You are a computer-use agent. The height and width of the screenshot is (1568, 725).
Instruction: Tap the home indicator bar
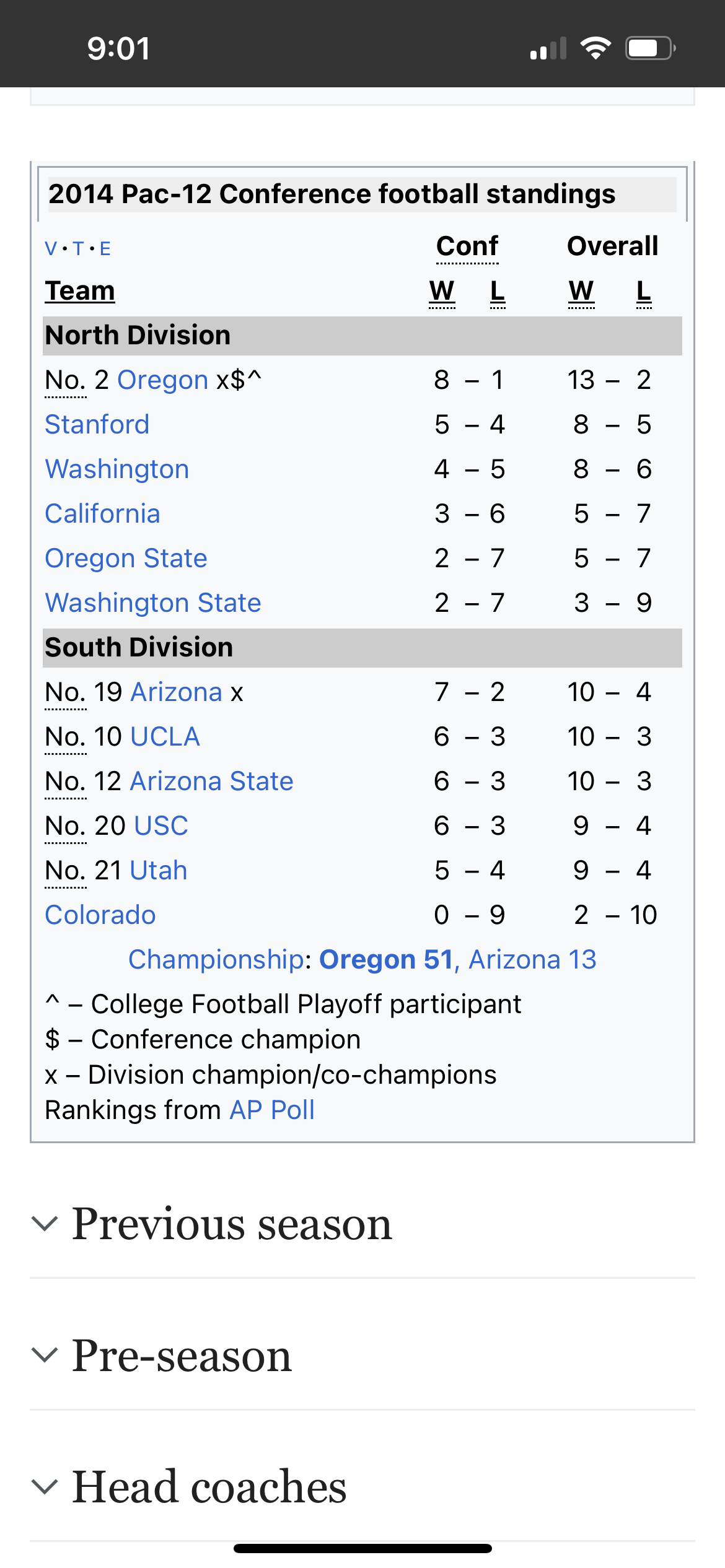click(x=362, y=1548)
